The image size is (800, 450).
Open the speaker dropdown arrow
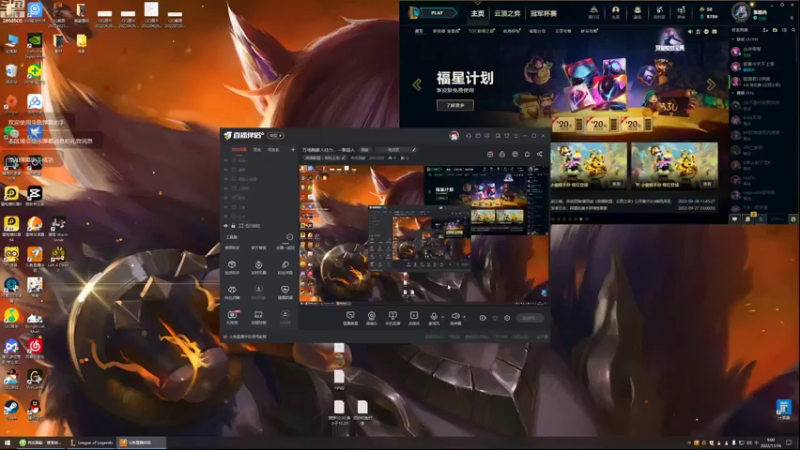pos(464,317)
